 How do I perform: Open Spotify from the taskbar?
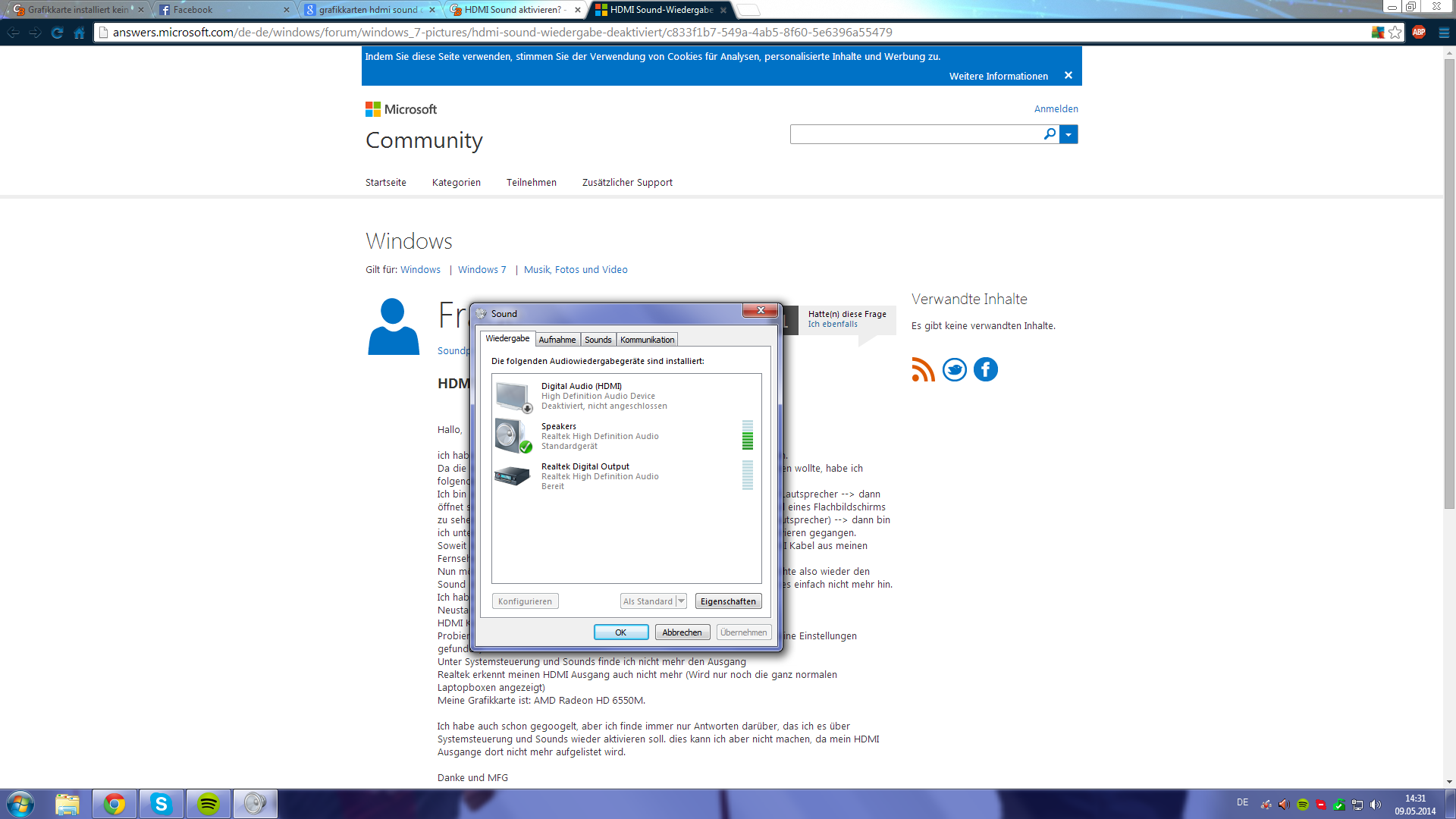(x=208, y=804)
